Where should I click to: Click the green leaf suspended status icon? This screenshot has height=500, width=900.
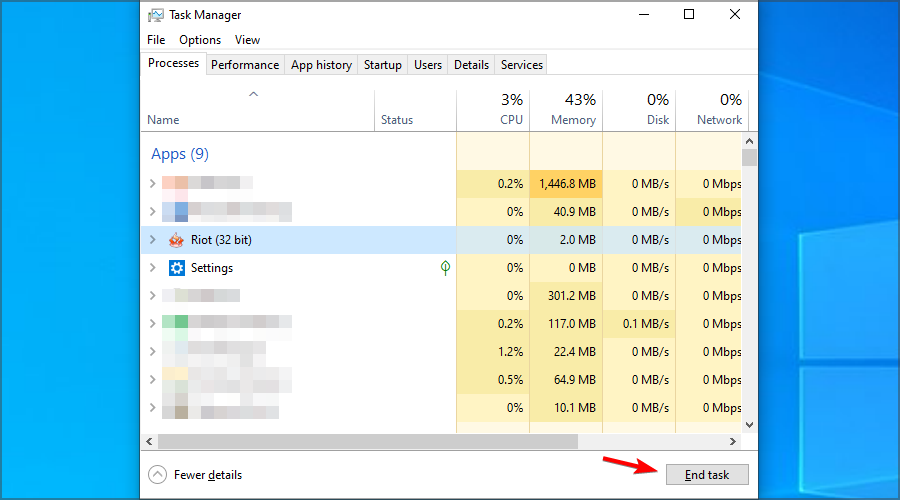pyautogui.click(x=445, y=268)
